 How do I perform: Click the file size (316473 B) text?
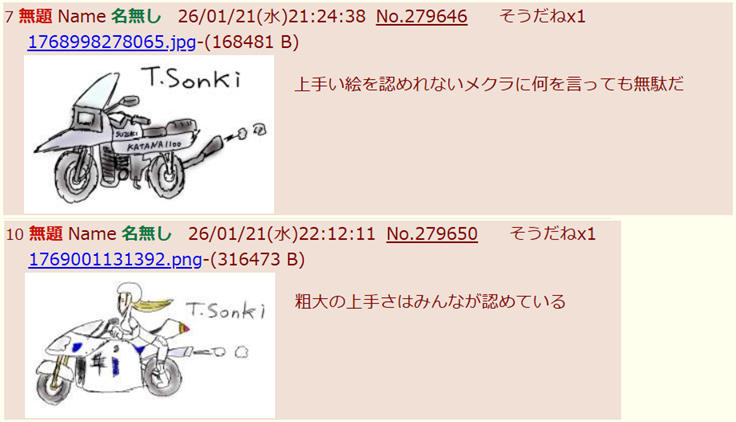click(x=257, y=259)
